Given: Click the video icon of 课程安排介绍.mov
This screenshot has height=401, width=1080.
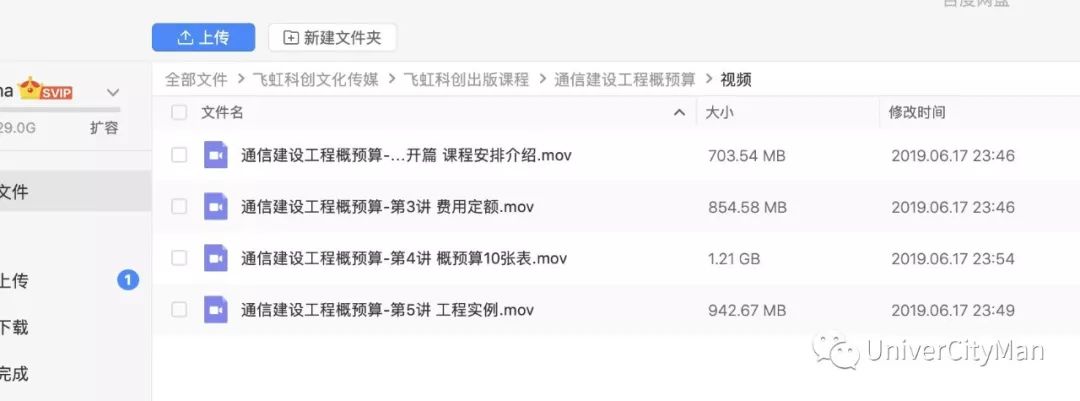Looking at the screenshot, I should [x=216, y=155].
